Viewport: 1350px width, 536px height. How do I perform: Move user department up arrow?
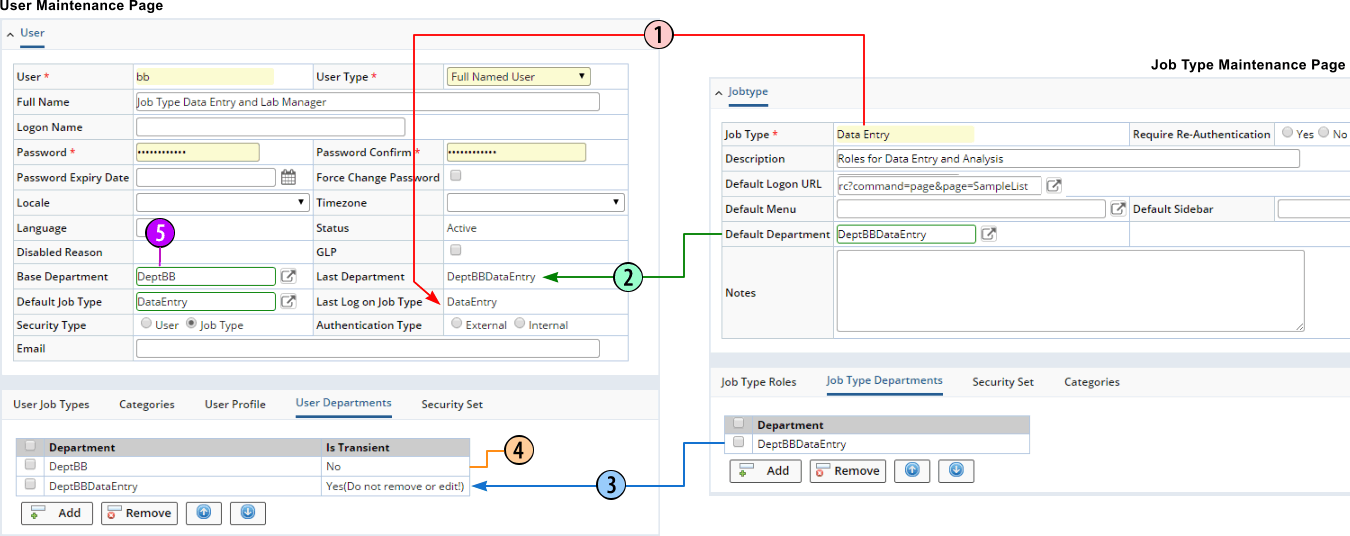(x=204, y=513)
